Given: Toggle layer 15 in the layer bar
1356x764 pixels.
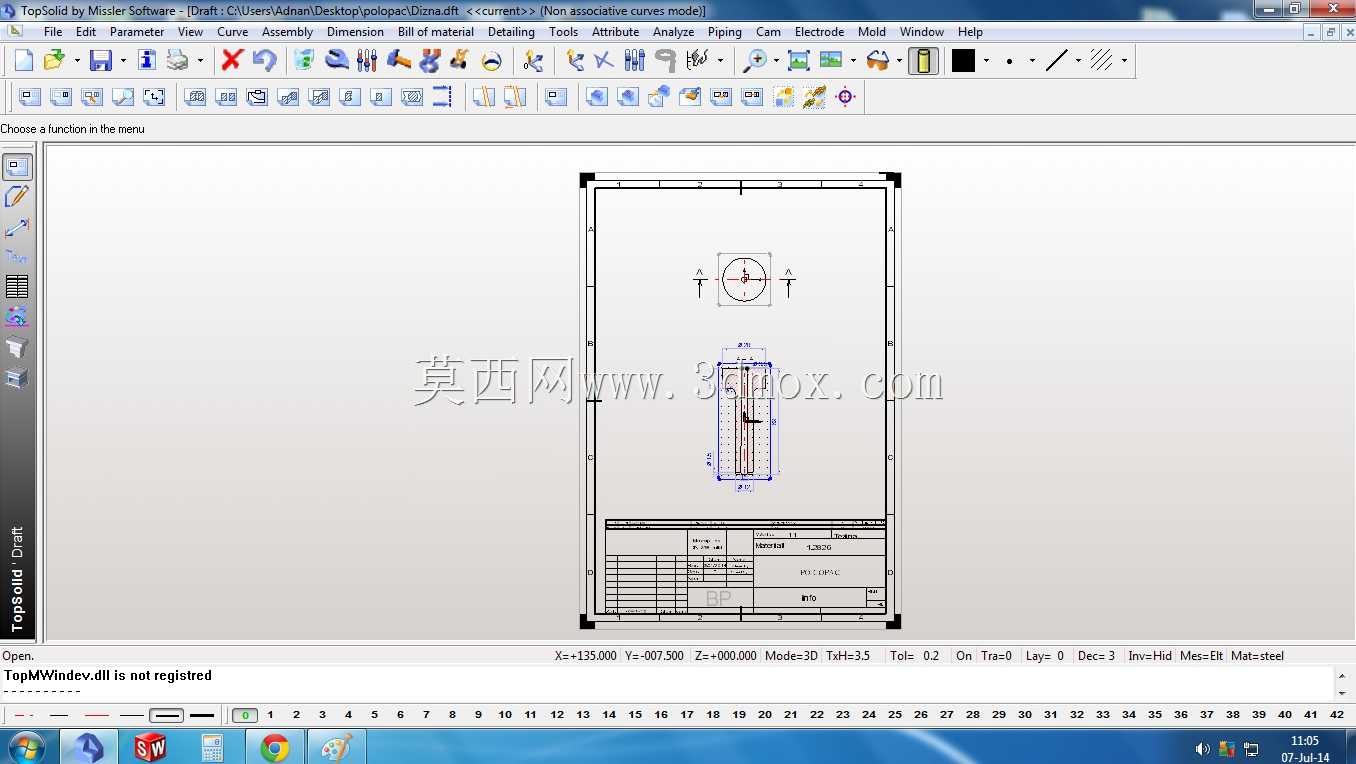Looking at the screenshot, I should coord(635,715).
